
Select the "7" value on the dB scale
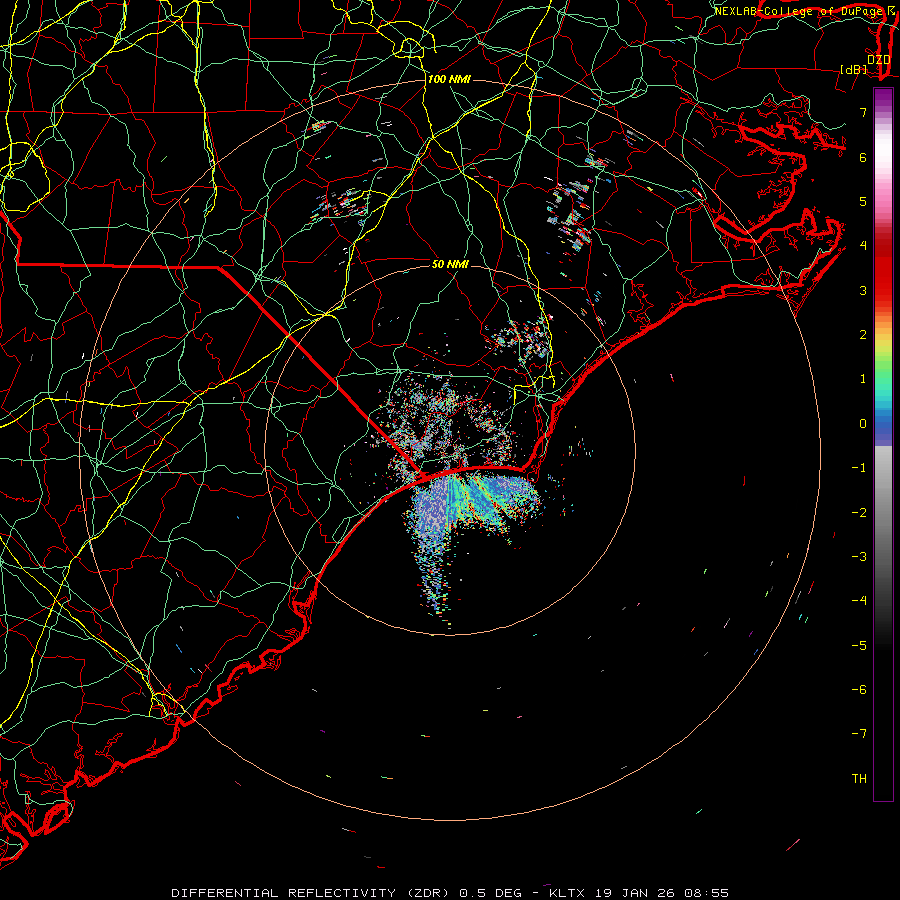863,112
